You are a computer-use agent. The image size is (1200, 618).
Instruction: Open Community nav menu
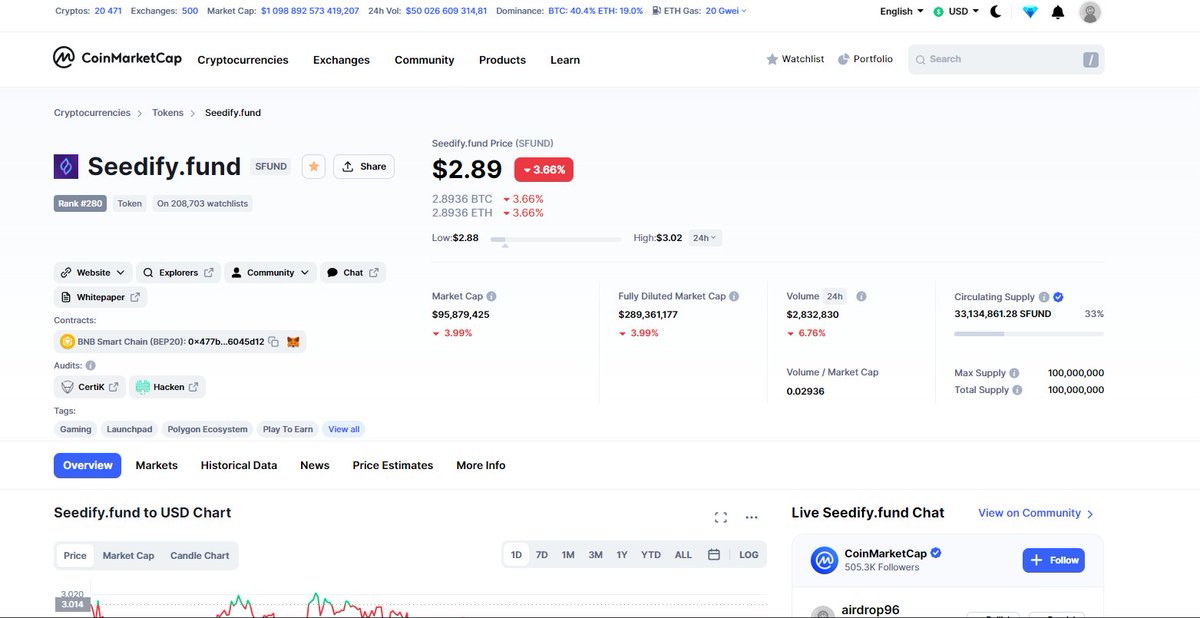pyautogui.click(x=424, y=60)
